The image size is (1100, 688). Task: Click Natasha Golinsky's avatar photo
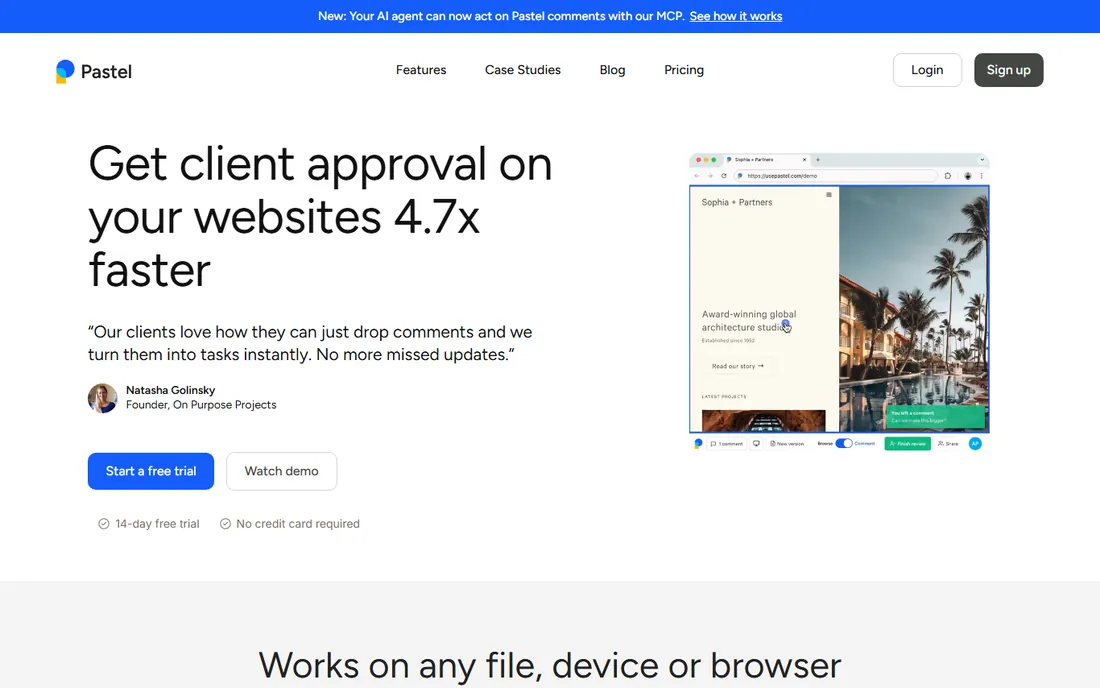(102, 398)
